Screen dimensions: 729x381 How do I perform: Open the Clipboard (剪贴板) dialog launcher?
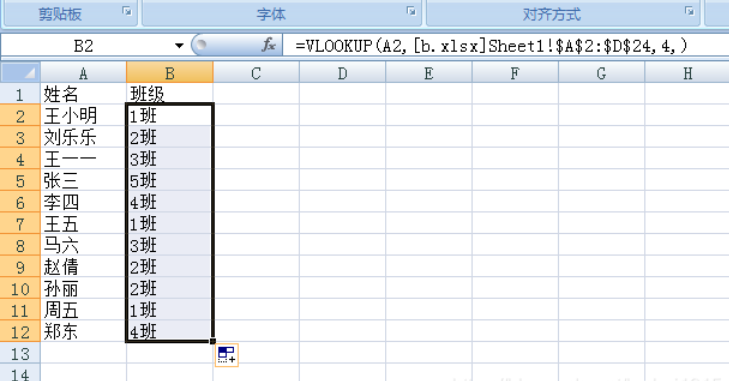coord(127,11)
